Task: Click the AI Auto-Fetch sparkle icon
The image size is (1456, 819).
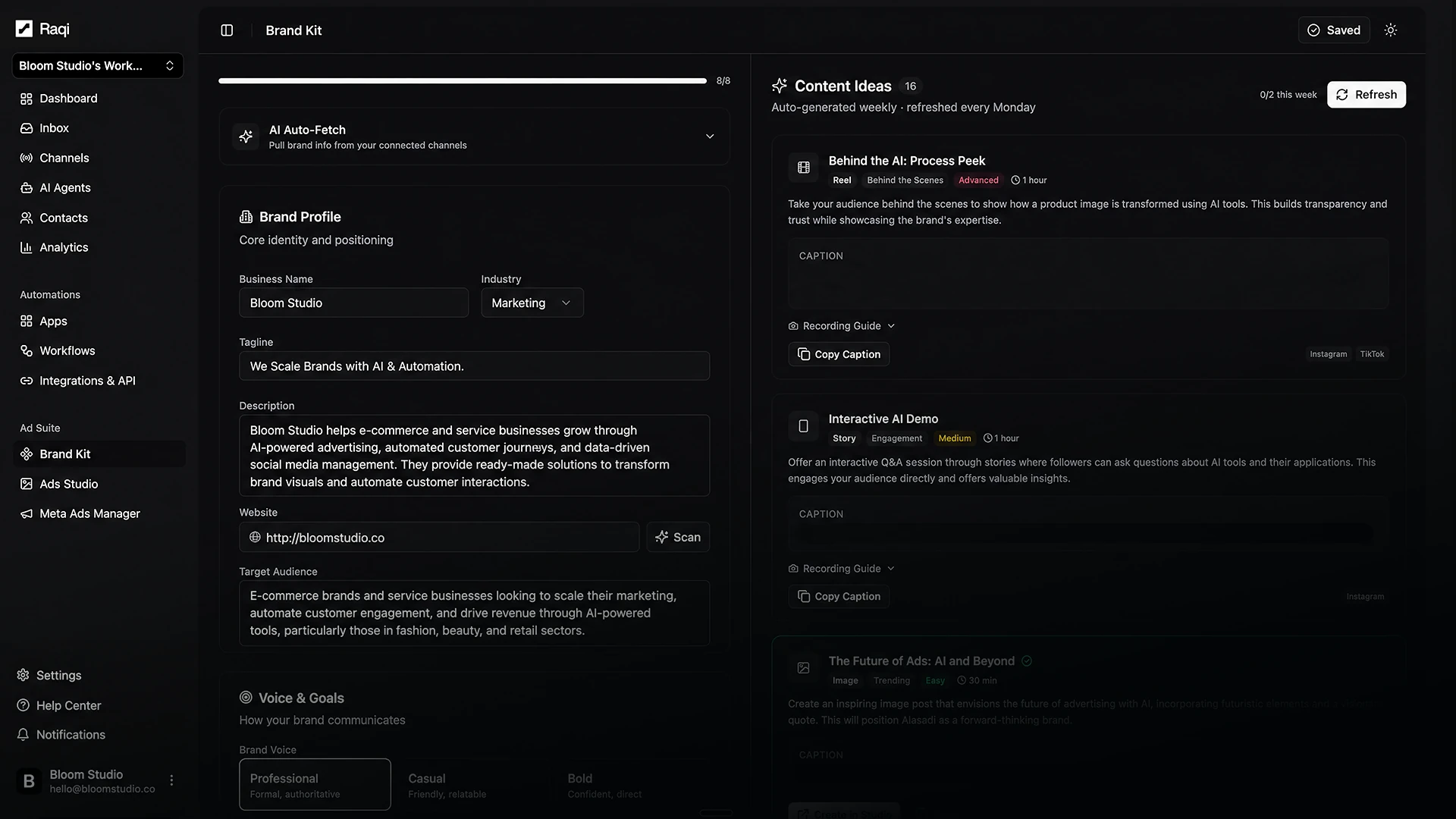Action: pyautogui.click(x=246, y=136)
